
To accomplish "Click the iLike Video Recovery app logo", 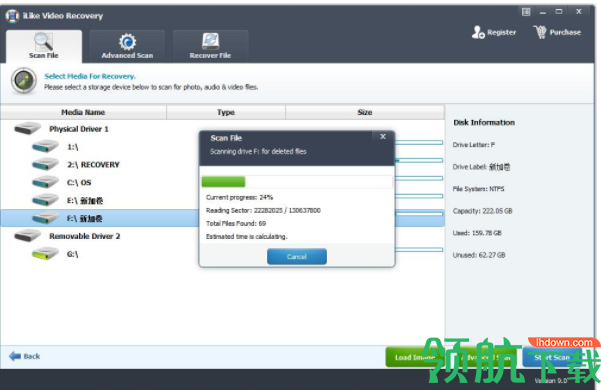I will 12,16.
